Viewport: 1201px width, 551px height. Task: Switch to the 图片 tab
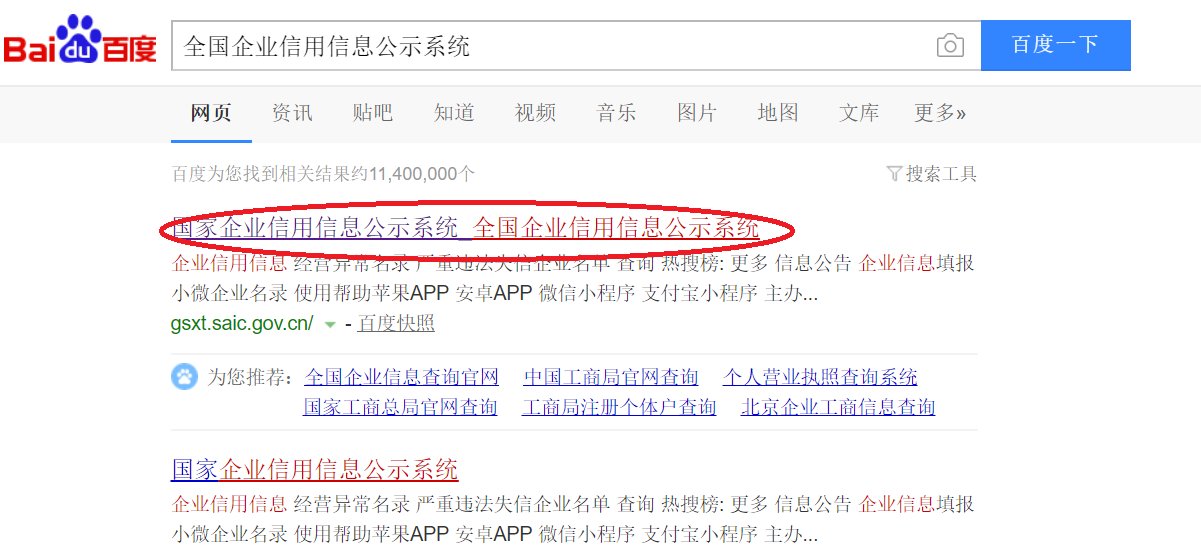tap(697, 113)
